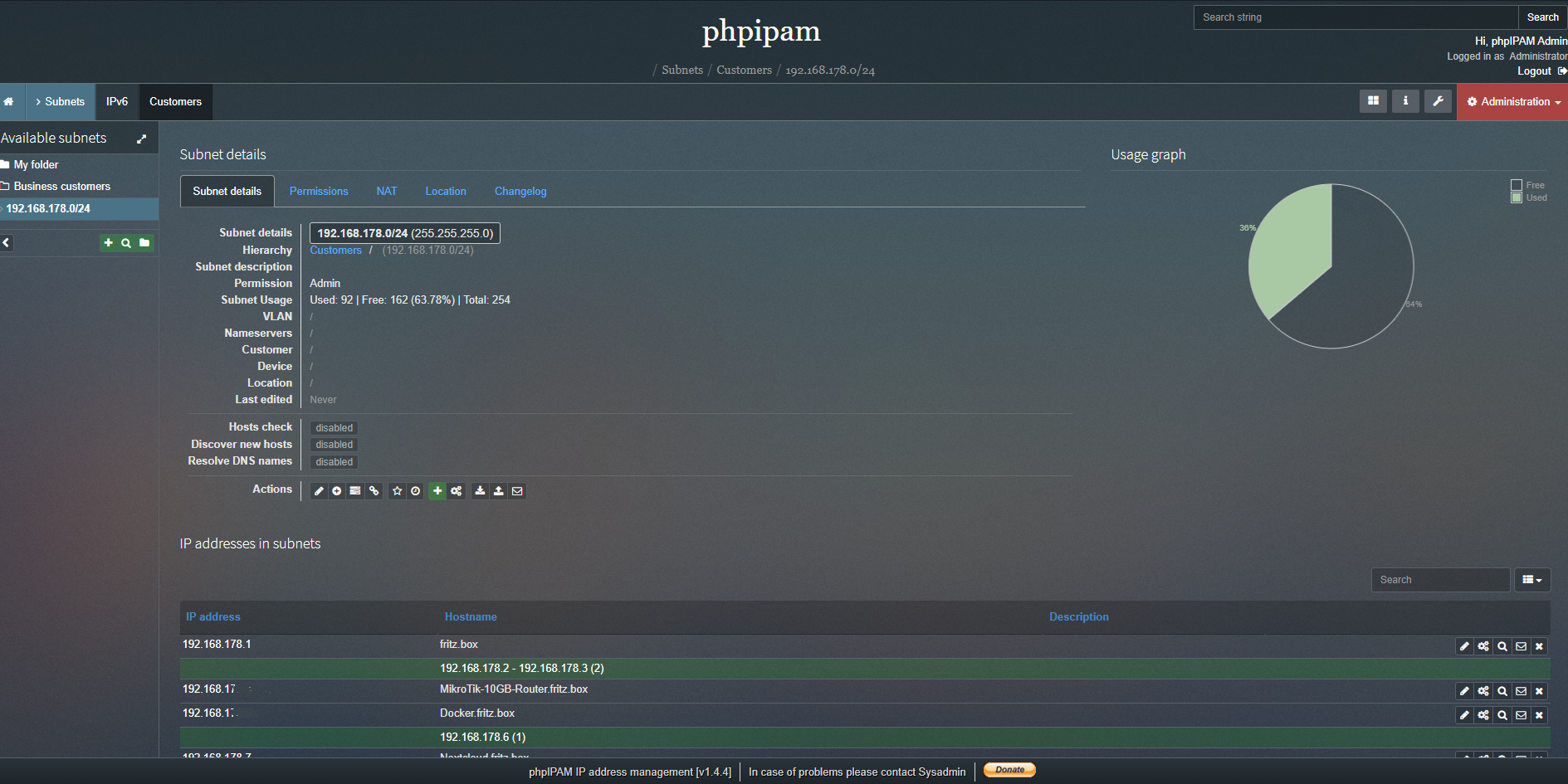Viewport: 1568px width, 784px height.
Task: Open the IPv6 section menu
Action: (x=117, y=102)
